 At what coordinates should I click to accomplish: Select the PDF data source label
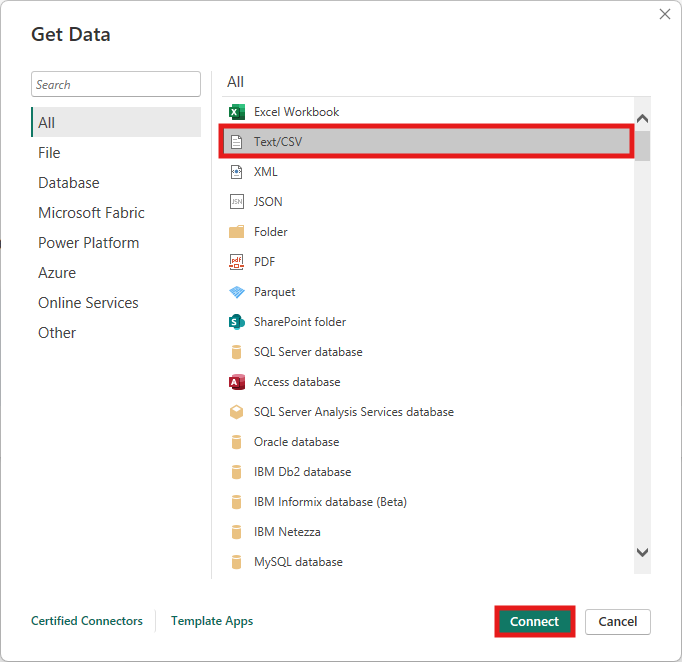coord(264,262)
